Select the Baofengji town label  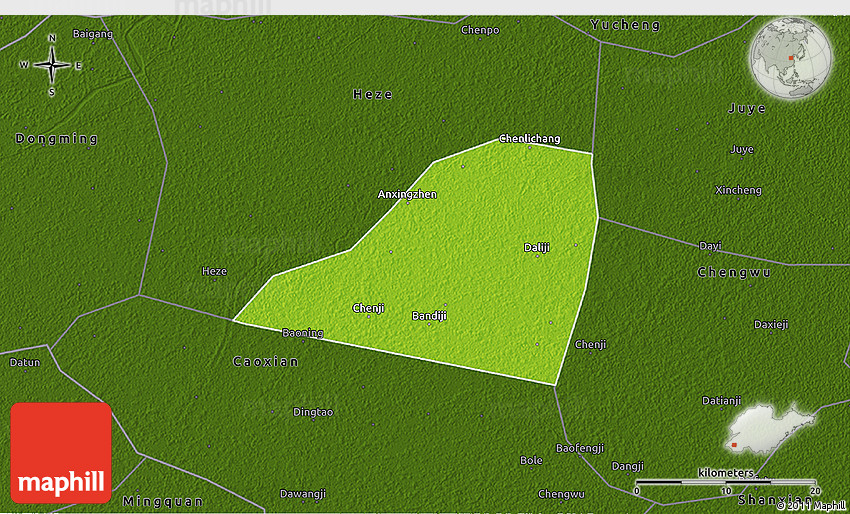(580, 447)
